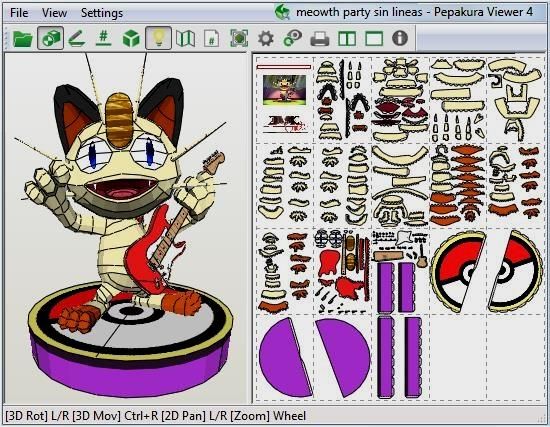Click the left purple semicircle pattern piece
This screenshot has height=427, width=550.
point(285,357)
